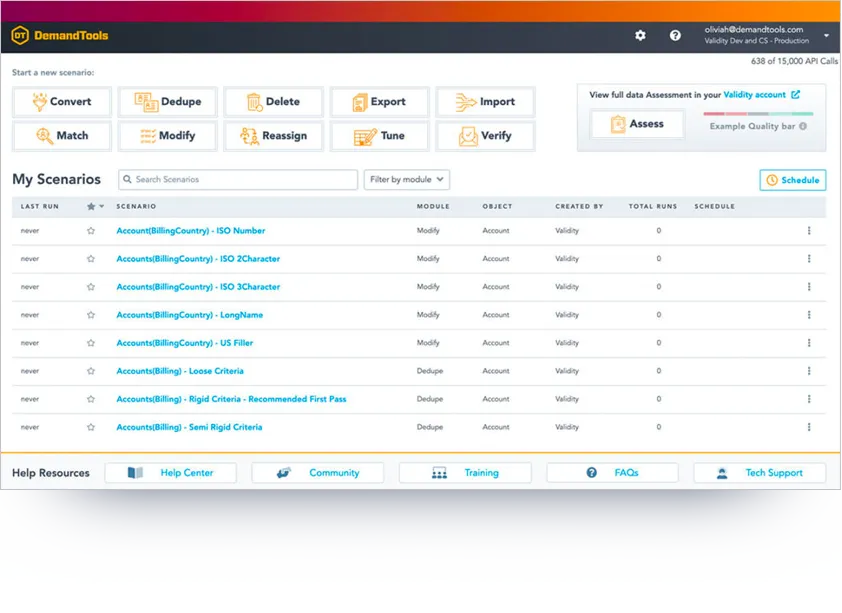Favorite the Loose Criteria scenario star
The height and width of the screenshot is (613, 842).
click(x=91, y=371)
